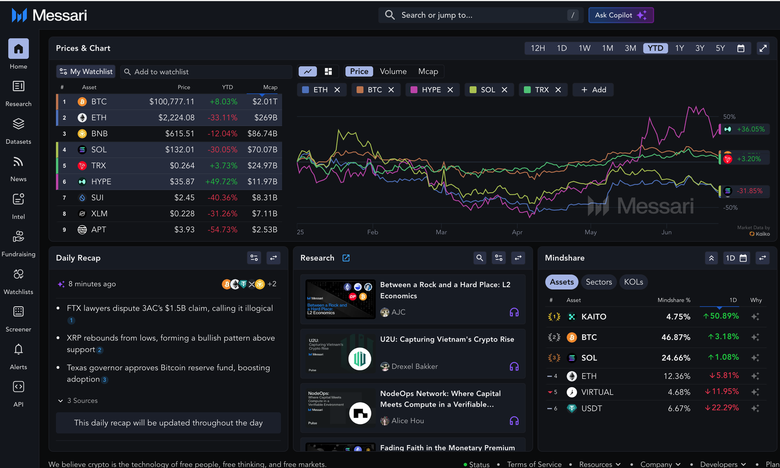Collapse the Mindshare panel chevrons
The image size is (780, 468).
(711, 258)
